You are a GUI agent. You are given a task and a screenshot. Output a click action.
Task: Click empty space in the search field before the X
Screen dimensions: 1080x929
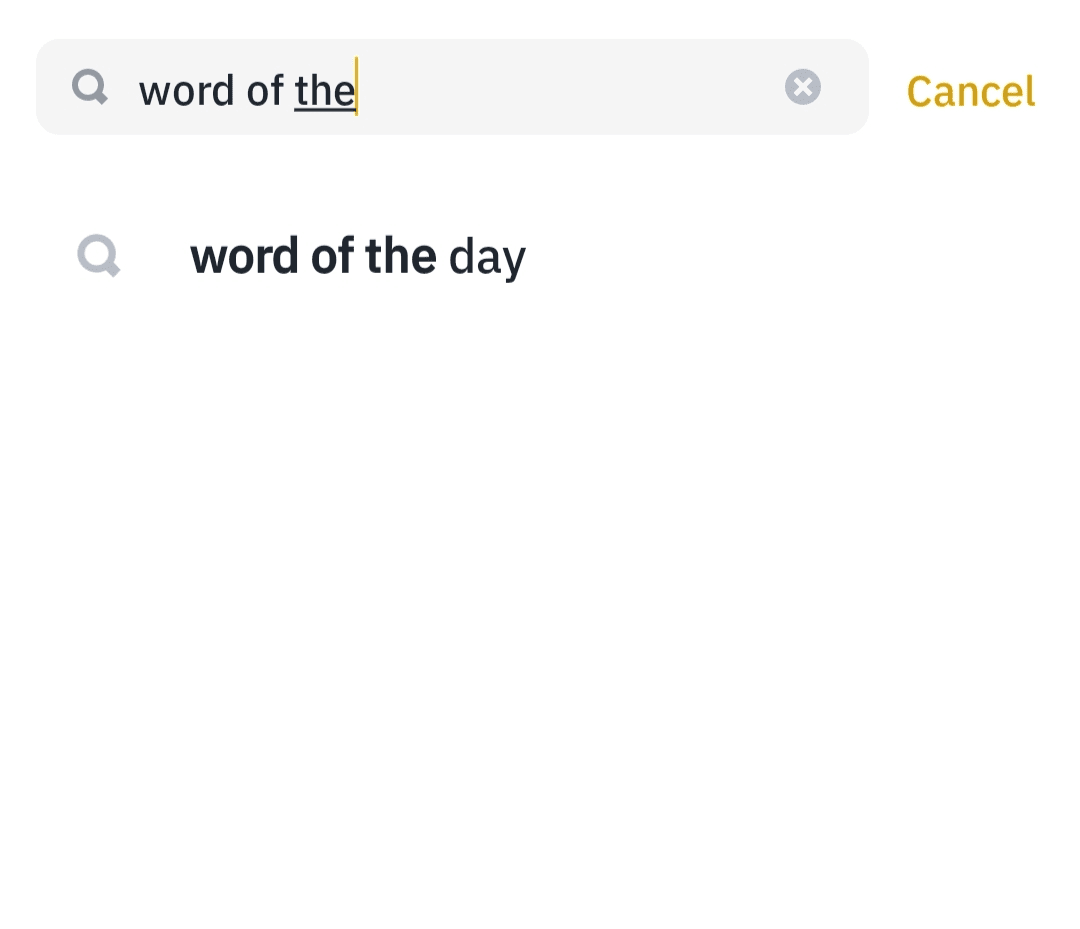(570, 88)
